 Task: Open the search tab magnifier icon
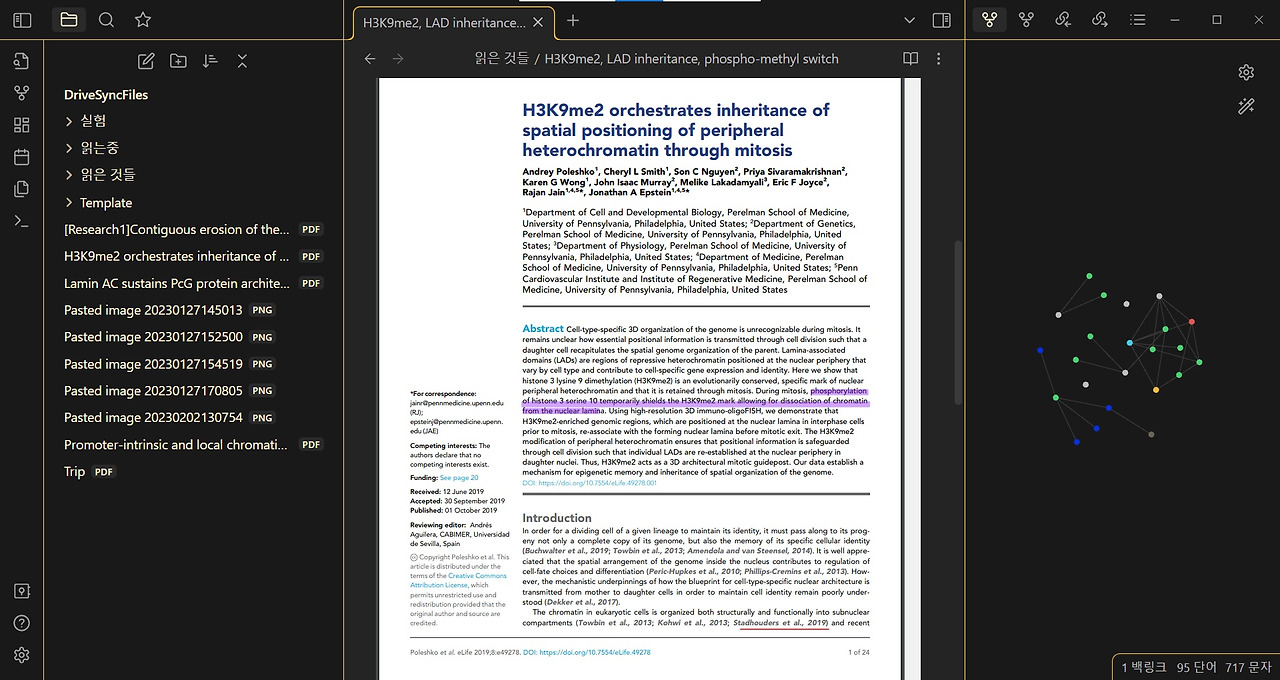coord(106,20)
